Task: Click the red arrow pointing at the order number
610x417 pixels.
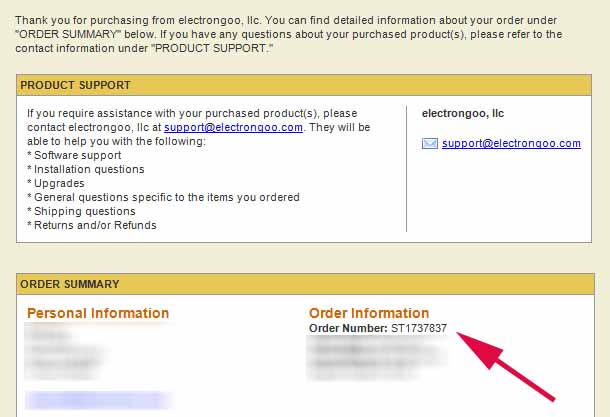Action: pos(505,366)
